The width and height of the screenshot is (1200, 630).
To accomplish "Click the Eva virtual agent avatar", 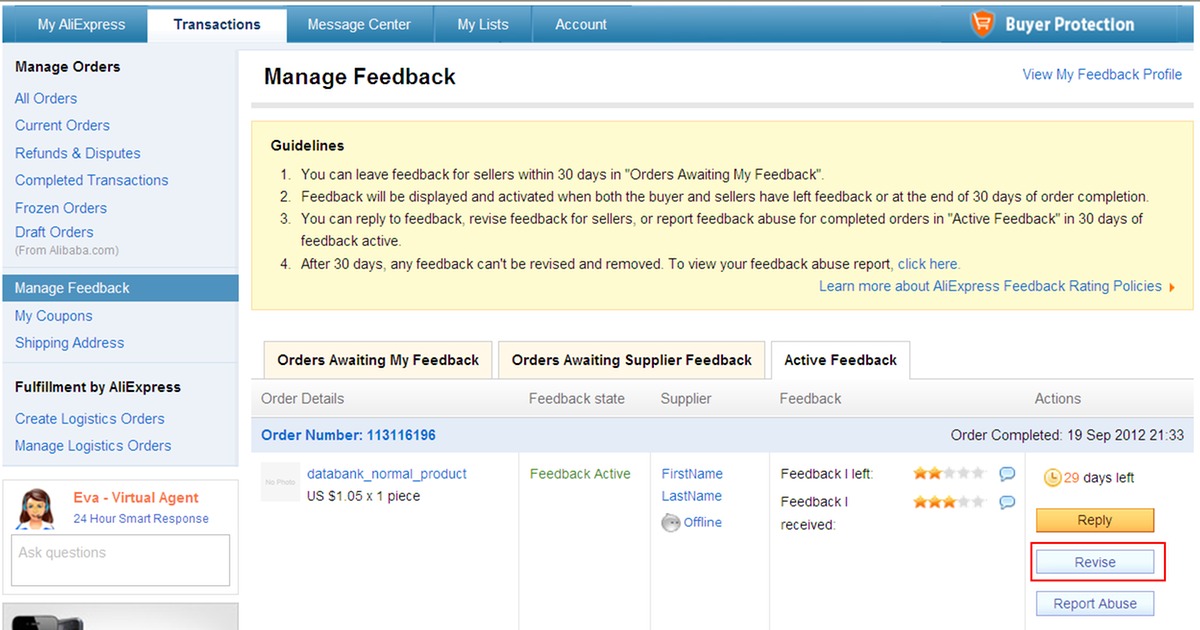I will tap(37, 509).
